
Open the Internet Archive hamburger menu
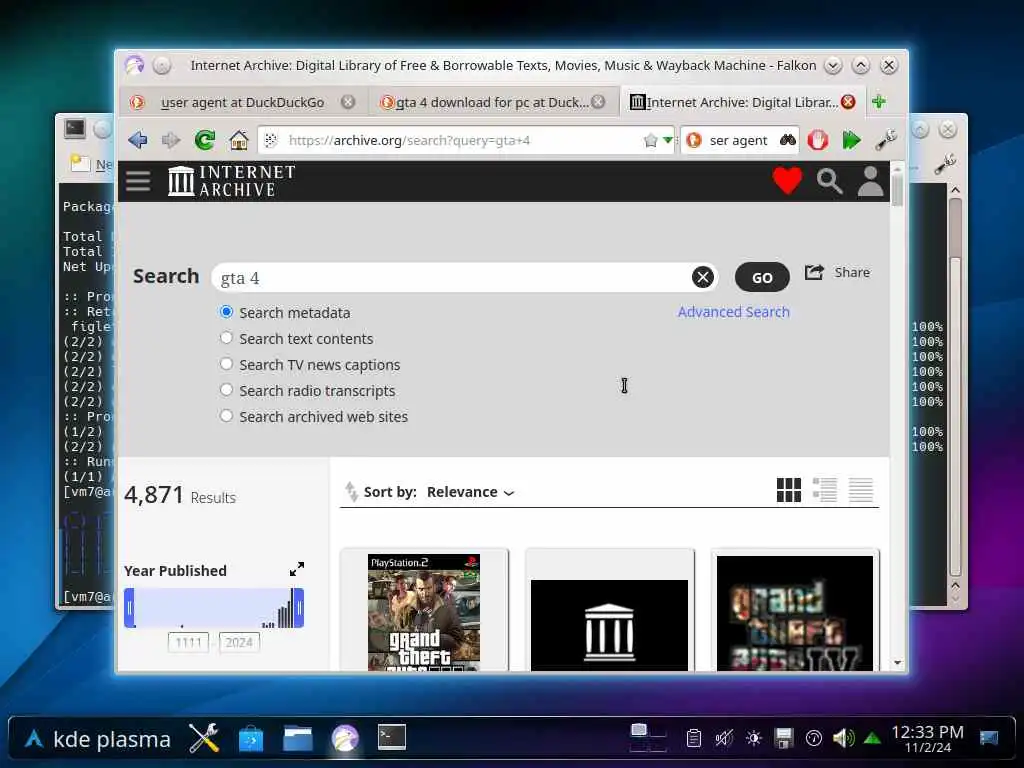(x=138, y=180)
